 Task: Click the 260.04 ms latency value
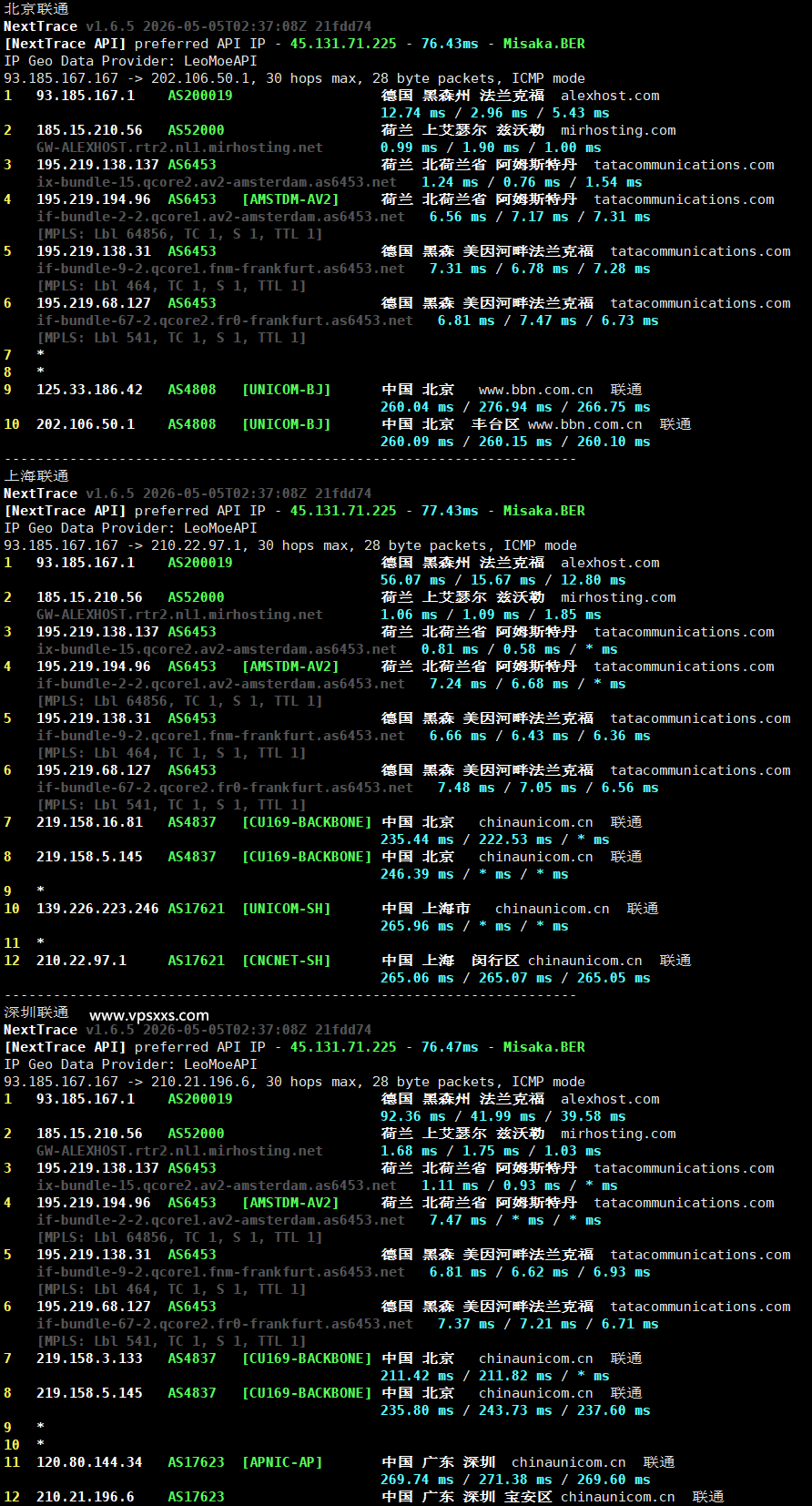pyautogui.click(x=417, y=407)
